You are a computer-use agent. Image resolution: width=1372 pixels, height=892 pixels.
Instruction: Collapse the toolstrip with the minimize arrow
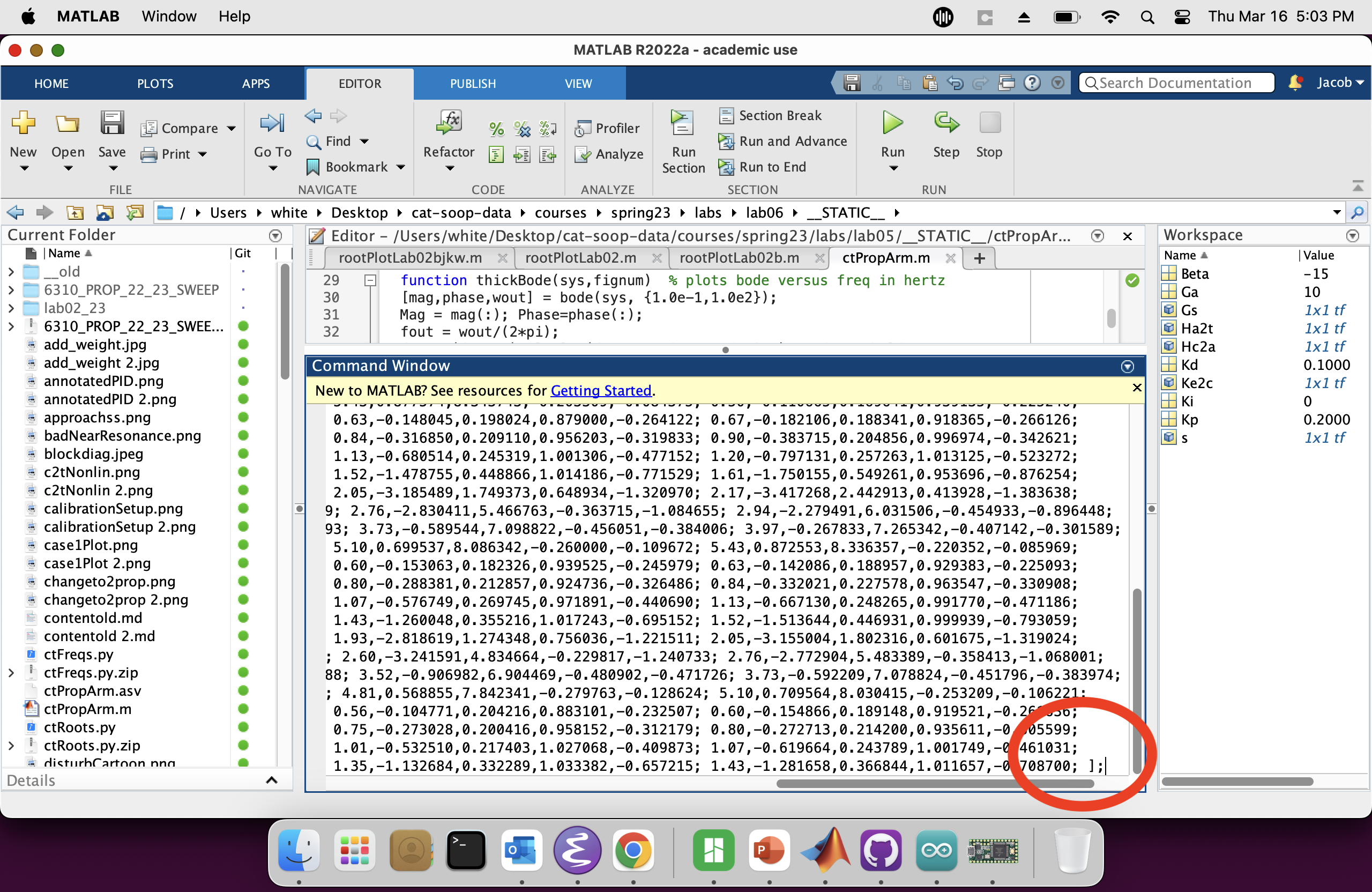1357,186
